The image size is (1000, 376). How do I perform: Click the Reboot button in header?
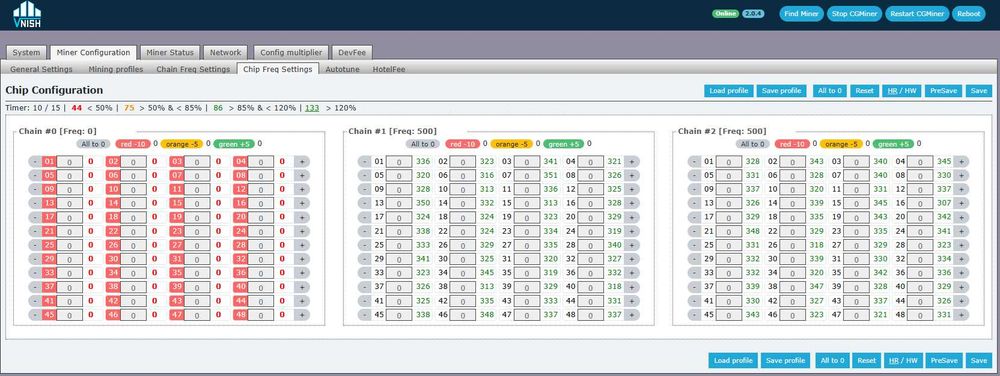pos(968,14)
